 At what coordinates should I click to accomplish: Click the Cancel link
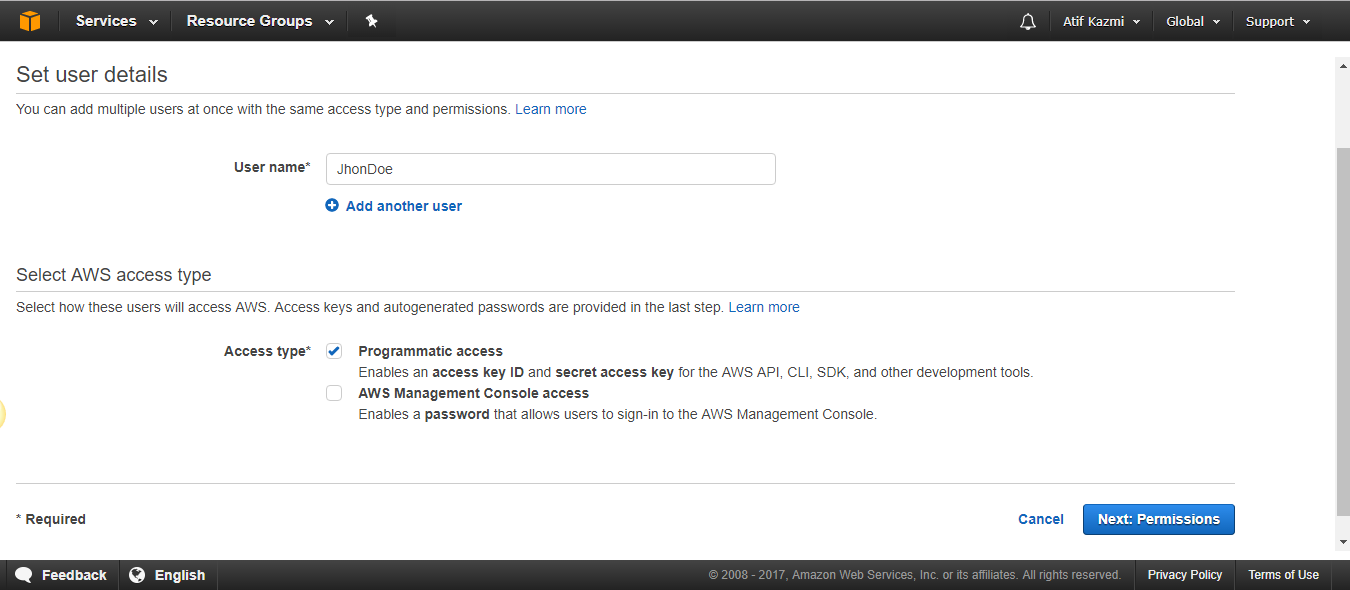pos(1041,519)
